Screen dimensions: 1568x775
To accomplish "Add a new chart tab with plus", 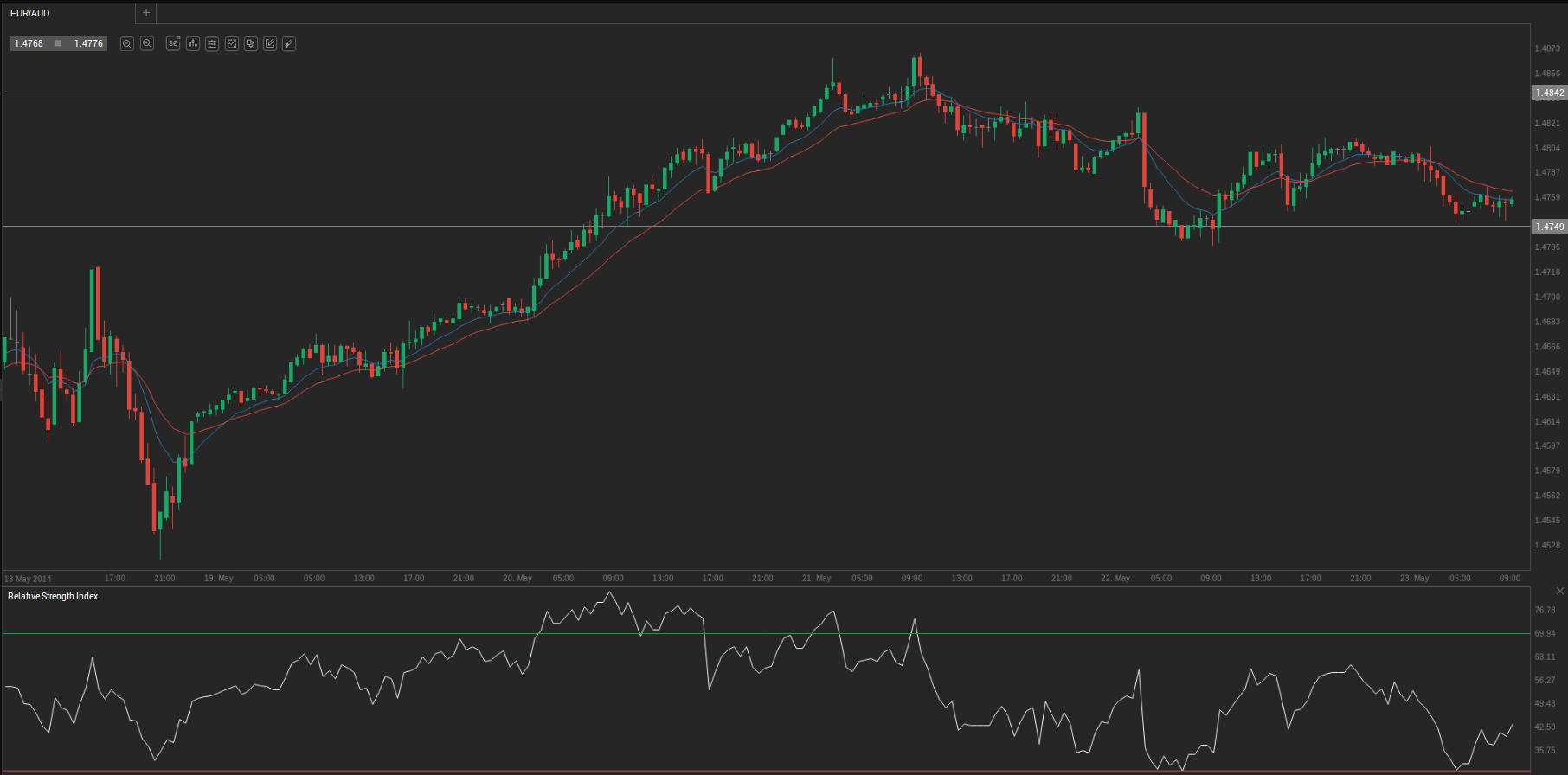I will pyautogui.click(x=146, y=13).
